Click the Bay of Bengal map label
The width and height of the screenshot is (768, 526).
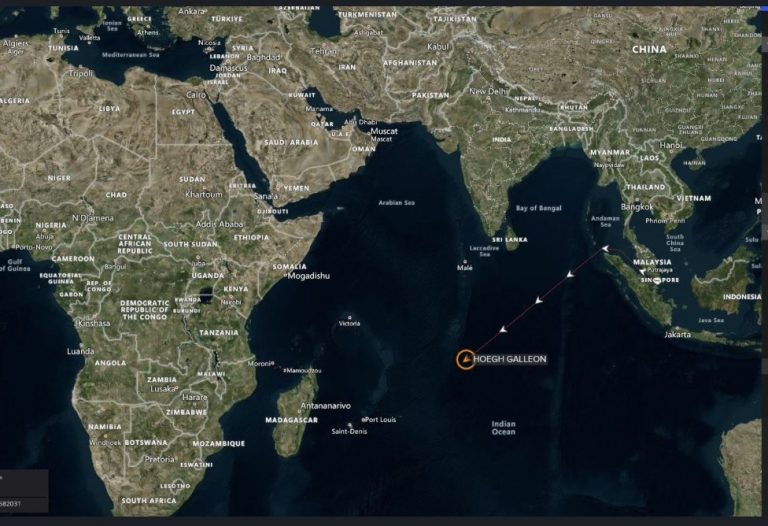click(538, 208)
